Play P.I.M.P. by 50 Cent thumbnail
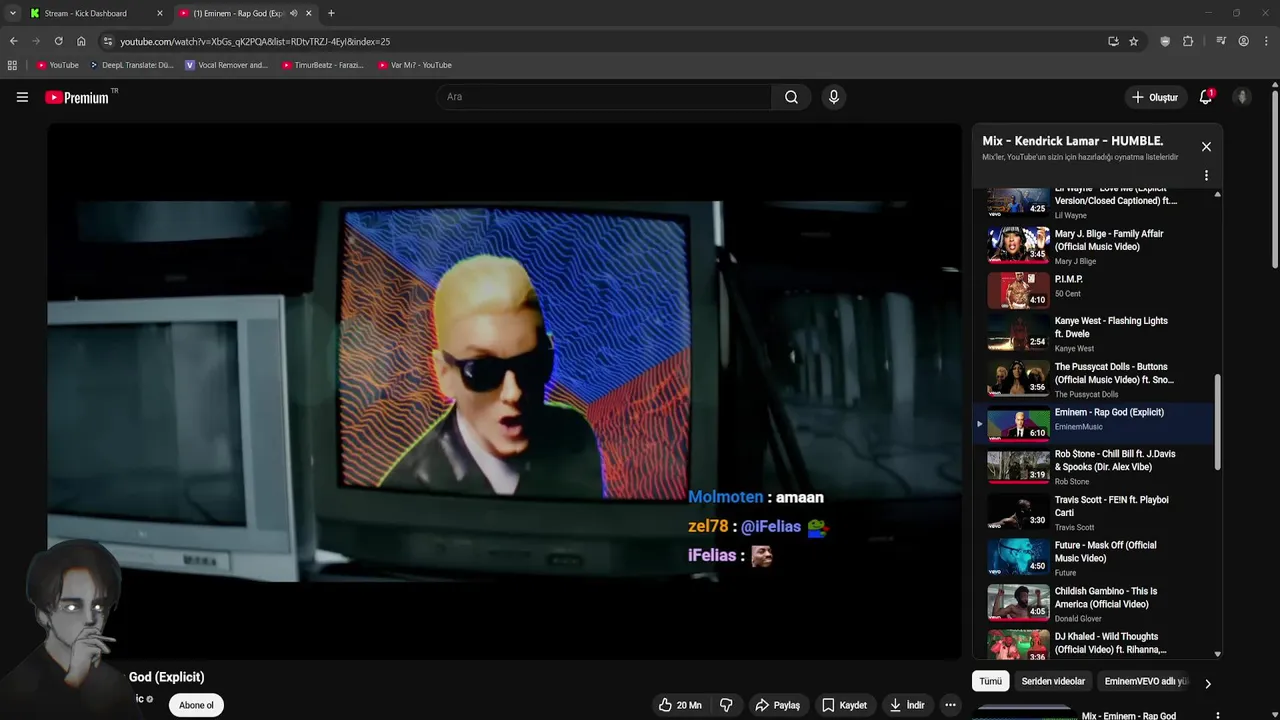 click(x=1018, y=290)
